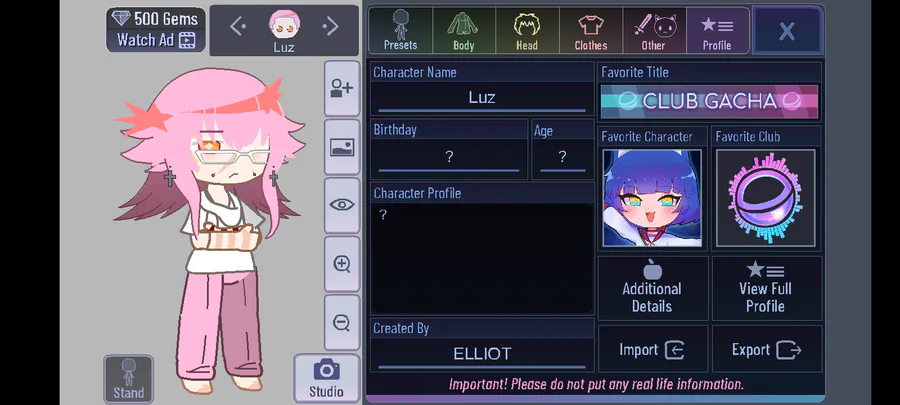This screenshot has width=900, height=405.
Task: Open the background image picker icon
Action: pos(342,147)
